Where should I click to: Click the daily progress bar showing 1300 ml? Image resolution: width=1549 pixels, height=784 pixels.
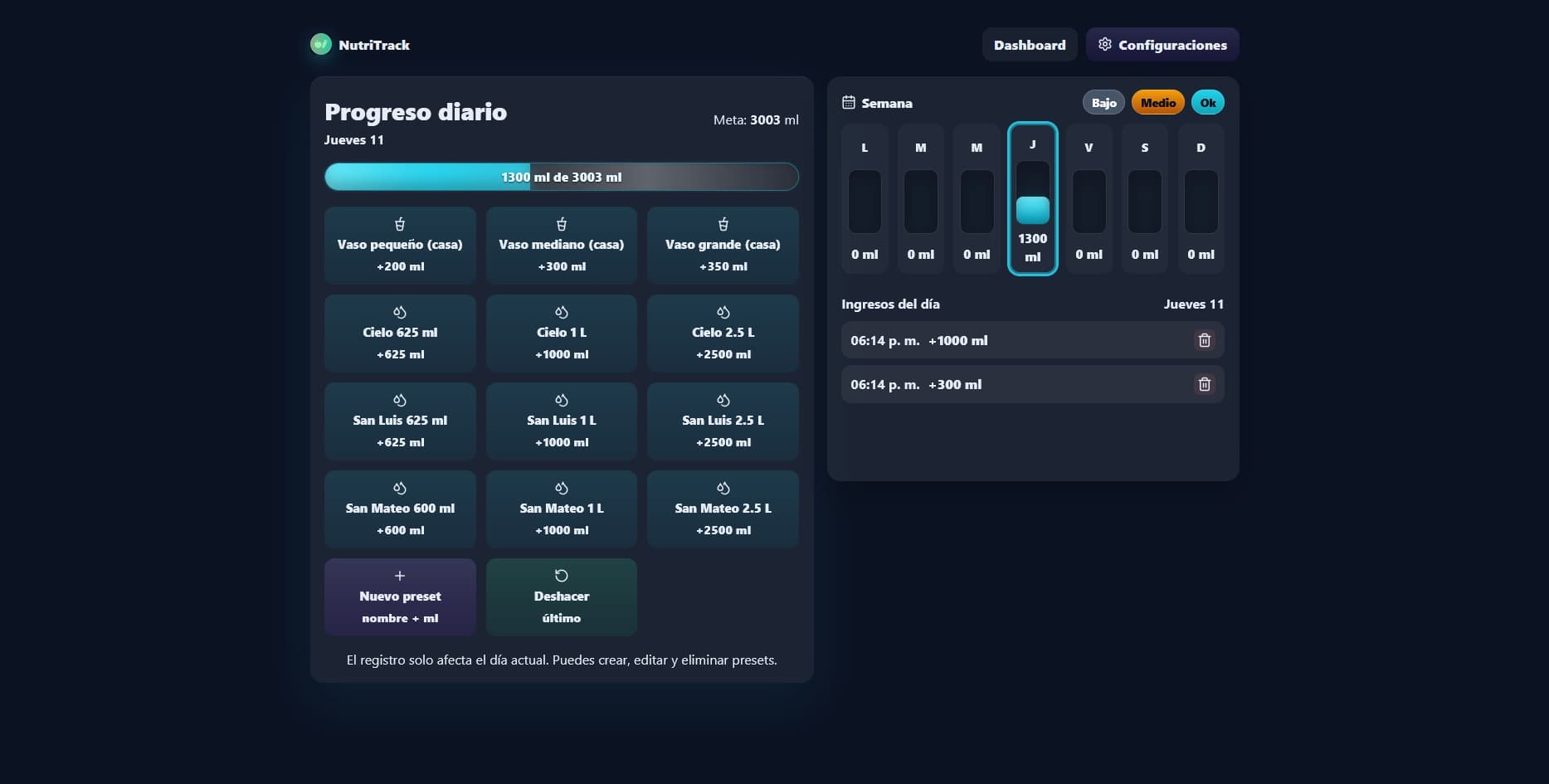tap(561, 177)
